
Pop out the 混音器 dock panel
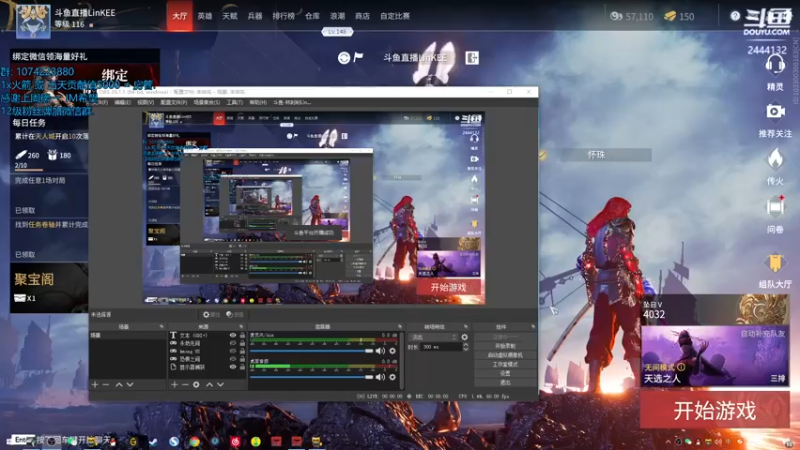pos(399,327)
